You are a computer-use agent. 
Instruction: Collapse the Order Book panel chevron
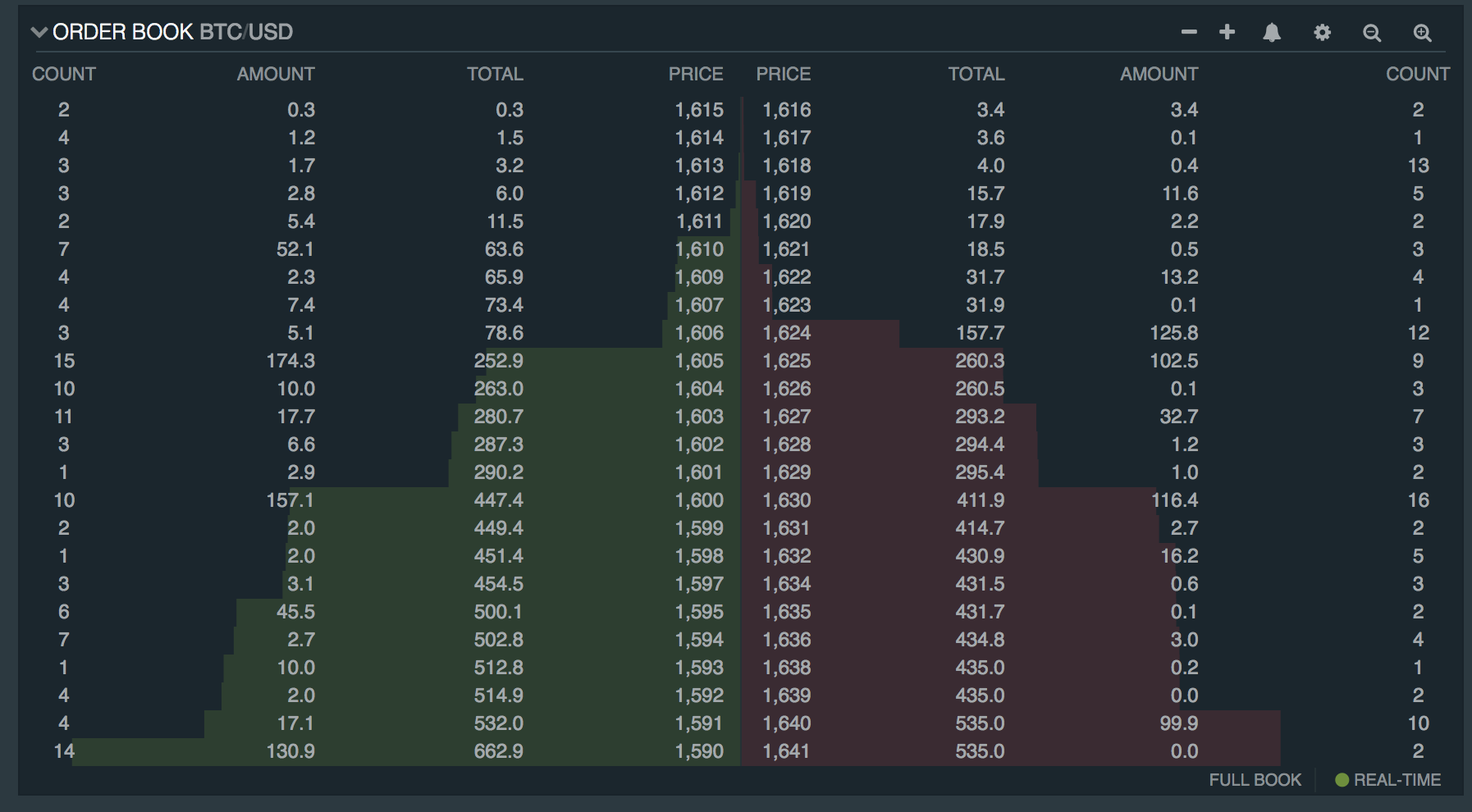(x=39, y=32)
